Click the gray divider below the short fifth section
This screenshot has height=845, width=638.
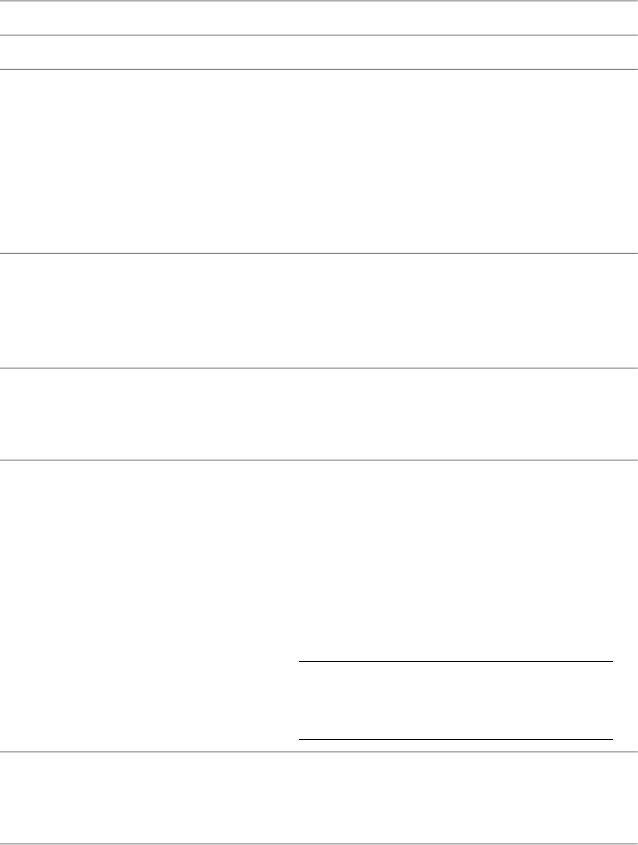(319, 460)
